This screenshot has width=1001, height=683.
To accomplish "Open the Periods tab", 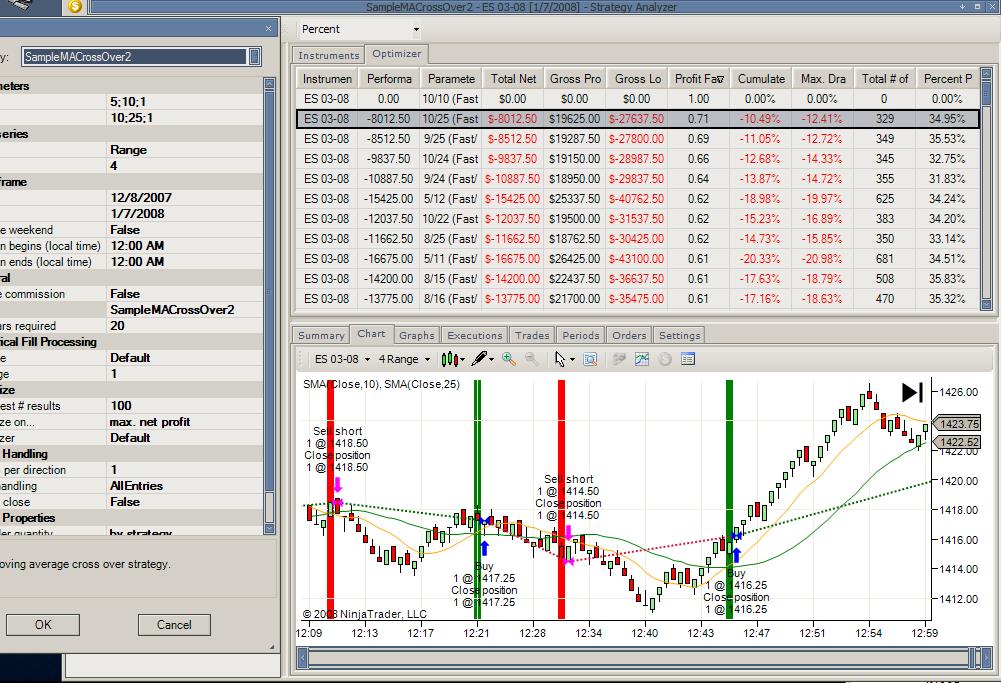I will (x=581, y=335).
